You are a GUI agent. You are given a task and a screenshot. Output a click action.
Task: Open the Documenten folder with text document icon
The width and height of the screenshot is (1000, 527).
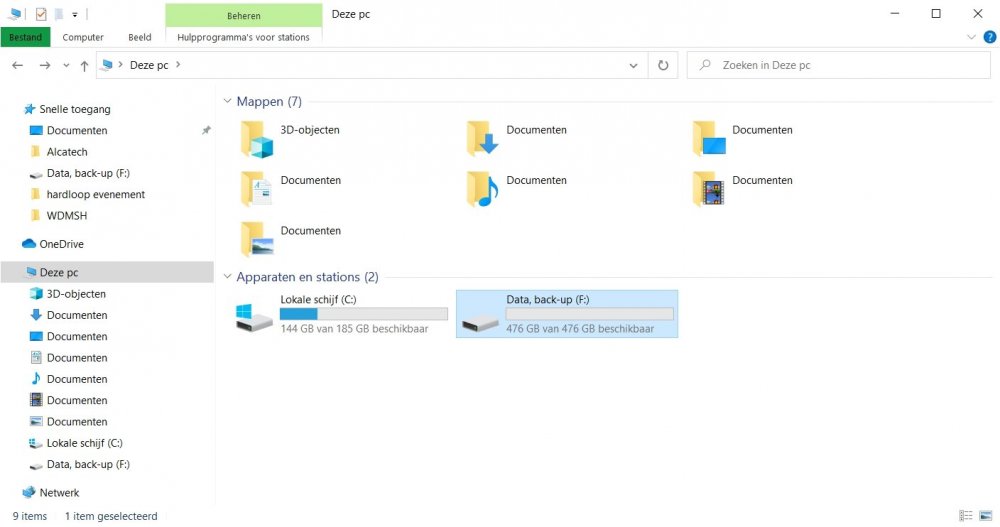291,189
